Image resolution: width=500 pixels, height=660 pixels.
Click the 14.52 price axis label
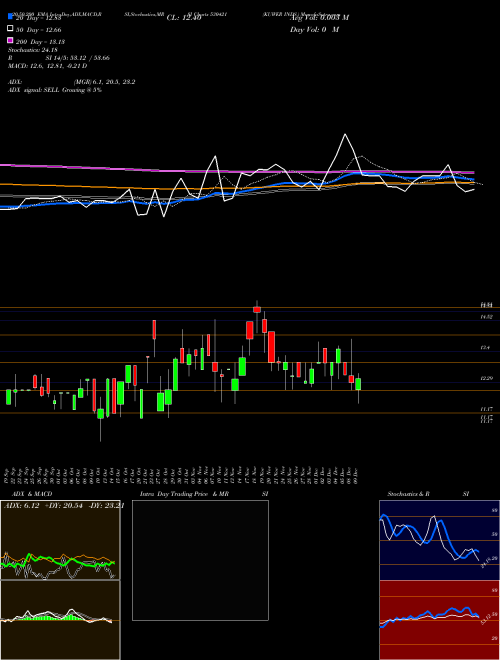click(x=486, y=317)
